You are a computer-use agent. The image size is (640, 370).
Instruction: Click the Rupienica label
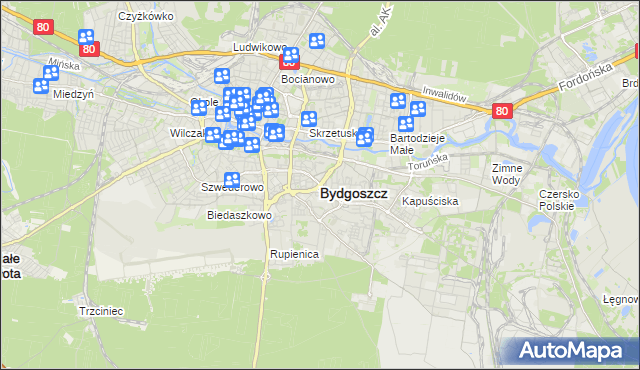click(294, 254)
